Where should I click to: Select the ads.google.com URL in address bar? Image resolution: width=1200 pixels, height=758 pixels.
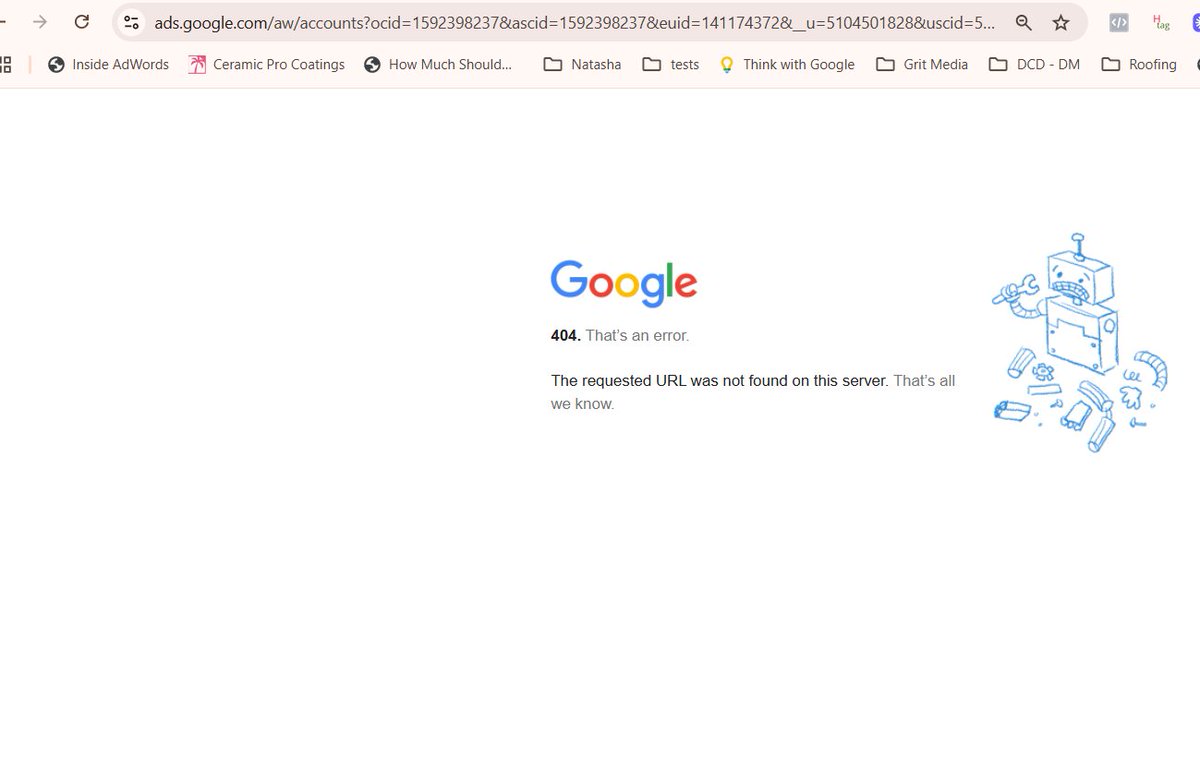574,22
